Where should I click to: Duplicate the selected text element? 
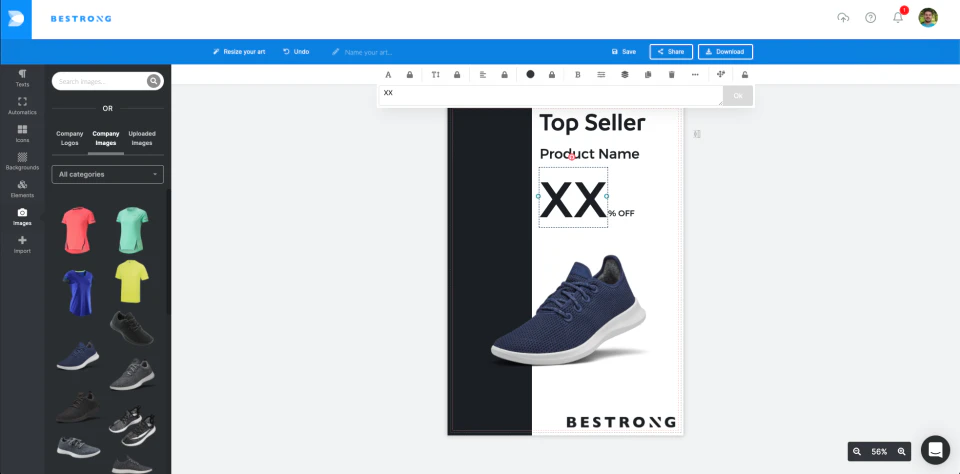pos(648,75)
